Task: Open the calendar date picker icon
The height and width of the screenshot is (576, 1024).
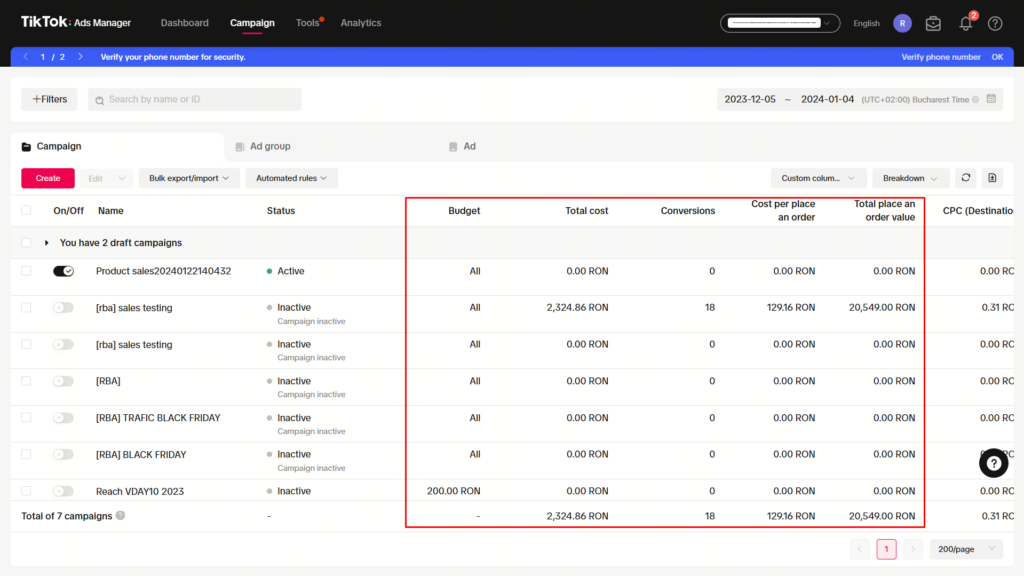Action: (x=991, y=99)
